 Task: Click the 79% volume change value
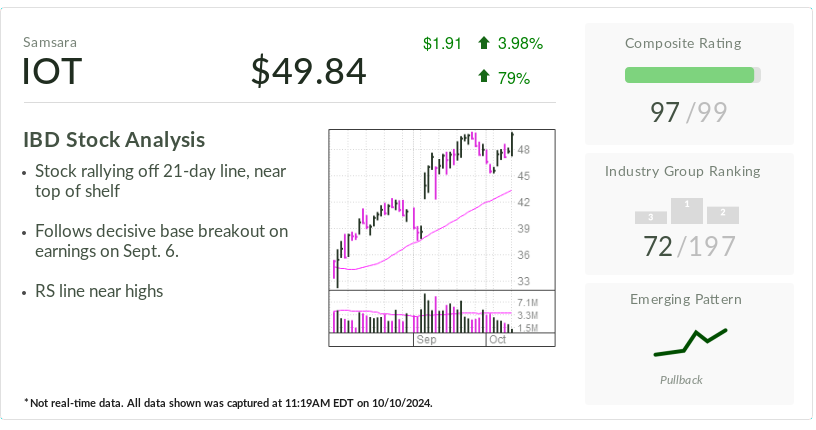coord(513,77)
